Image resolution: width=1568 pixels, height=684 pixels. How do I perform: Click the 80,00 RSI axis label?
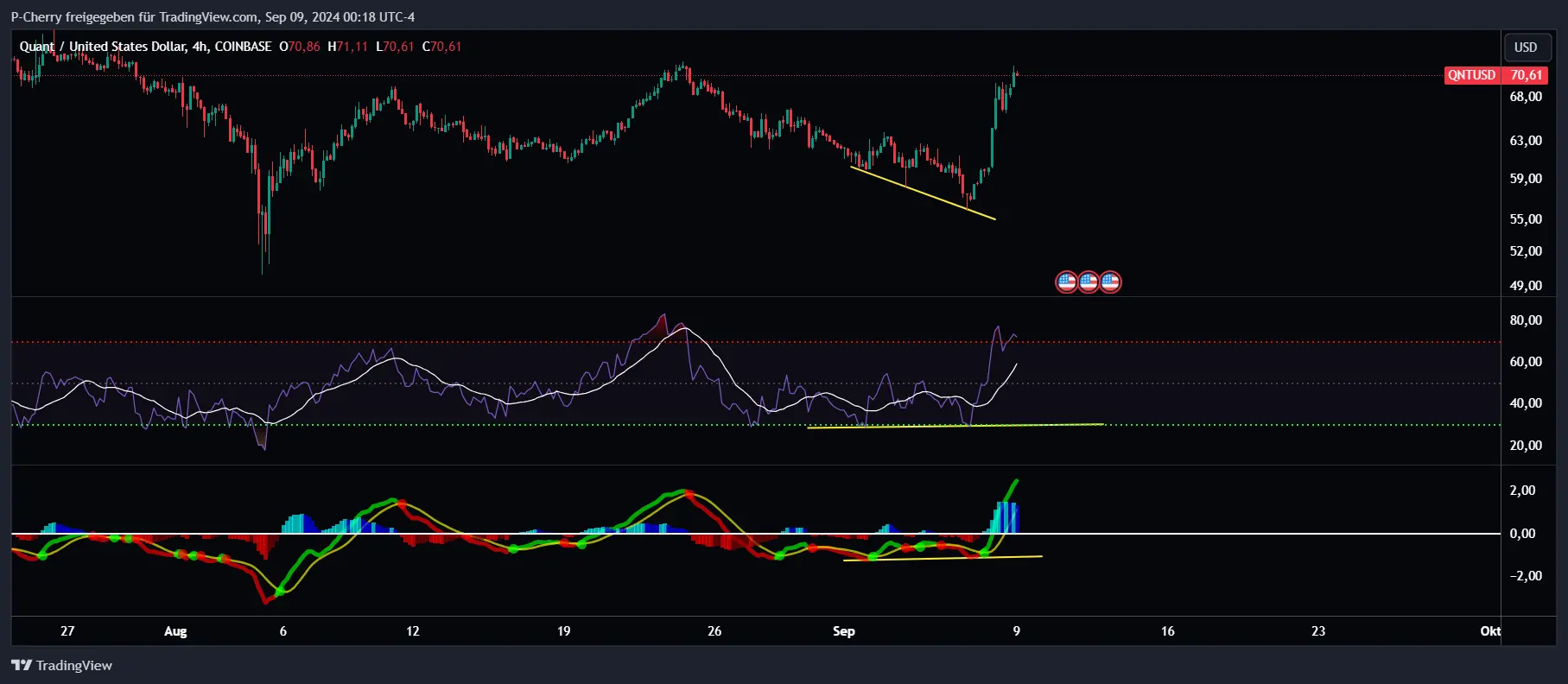coord(1526,320)
